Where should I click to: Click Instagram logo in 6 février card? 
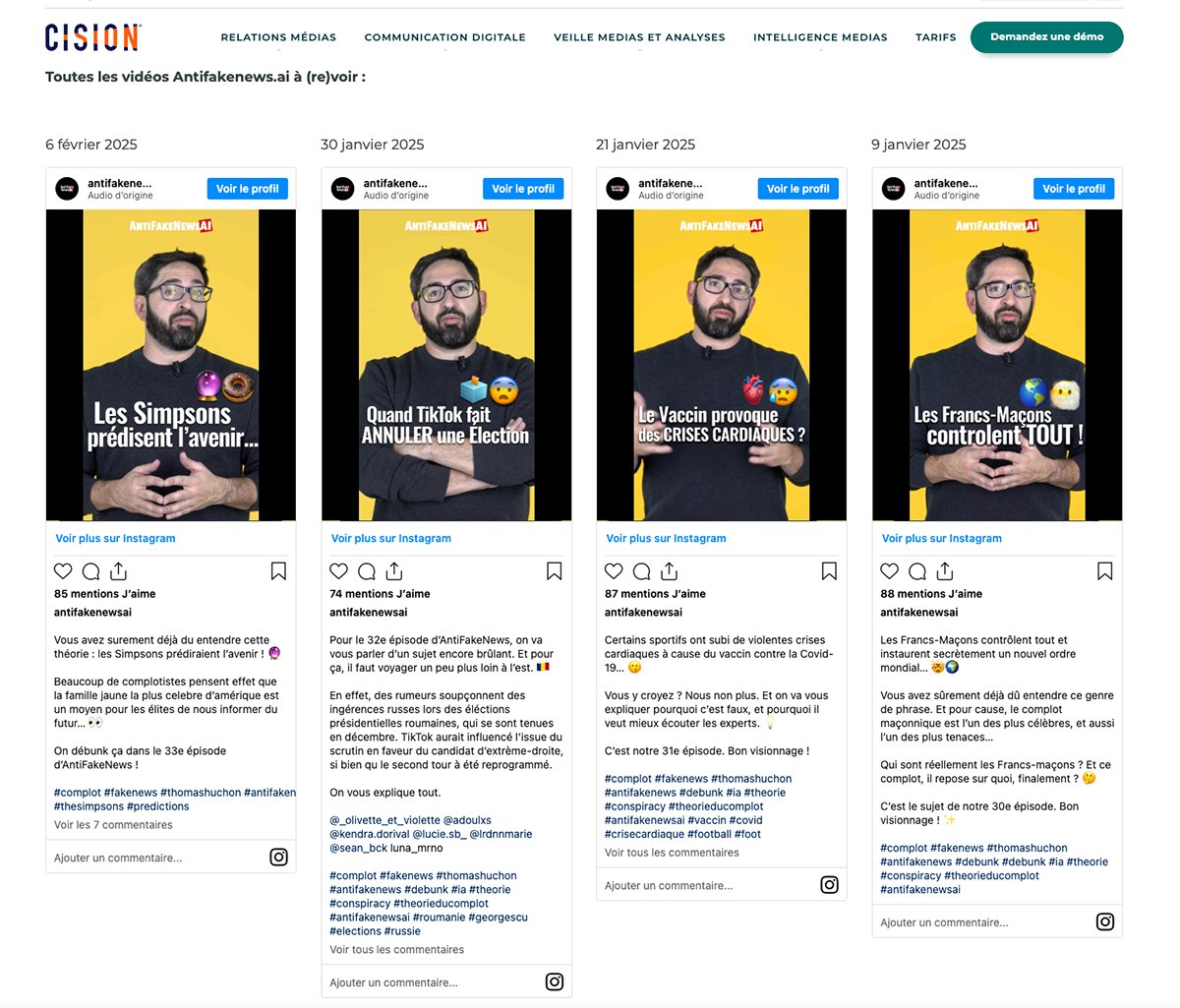pyautogui.click(x=278, y=858)
